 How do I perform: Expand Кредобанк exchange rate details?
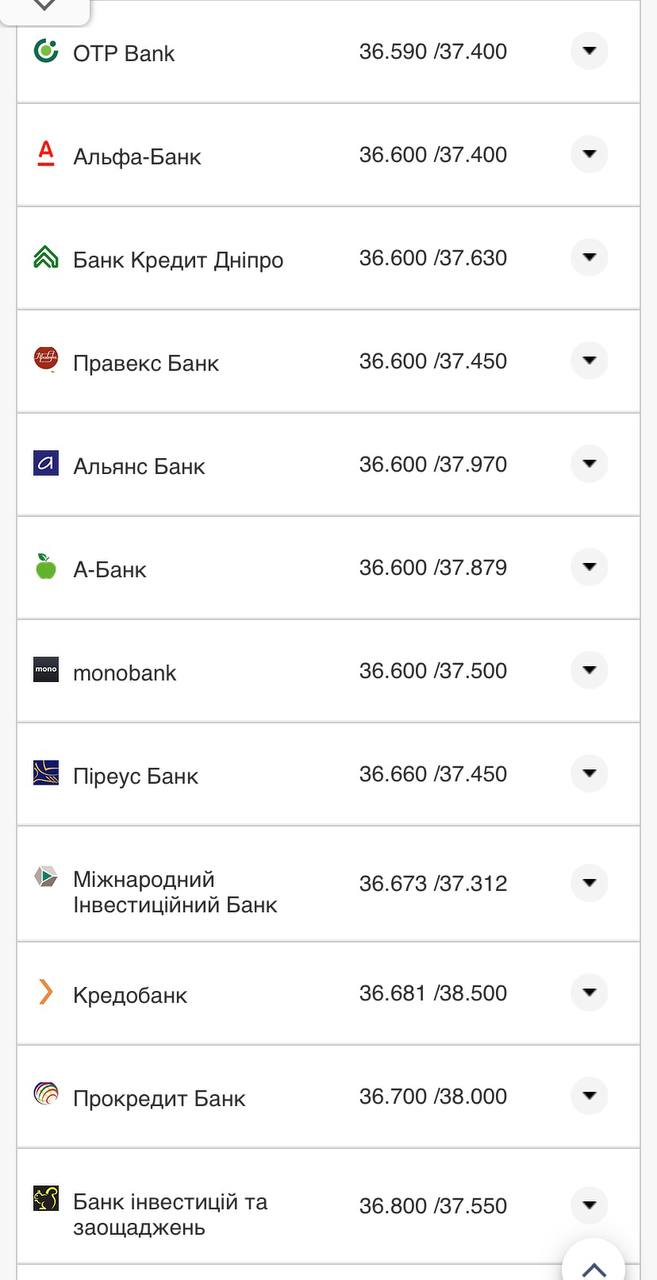coord(589,992)
